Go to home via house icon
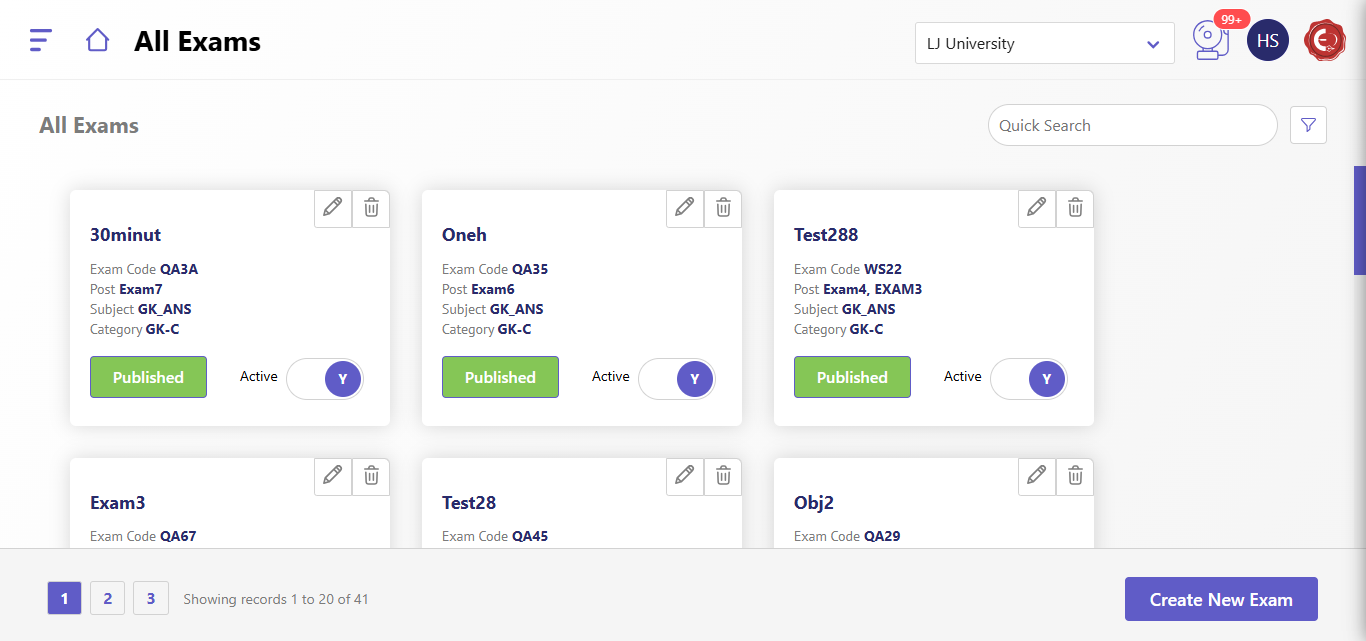Viewport: 1366px width, 641px height. click(97, 40)
